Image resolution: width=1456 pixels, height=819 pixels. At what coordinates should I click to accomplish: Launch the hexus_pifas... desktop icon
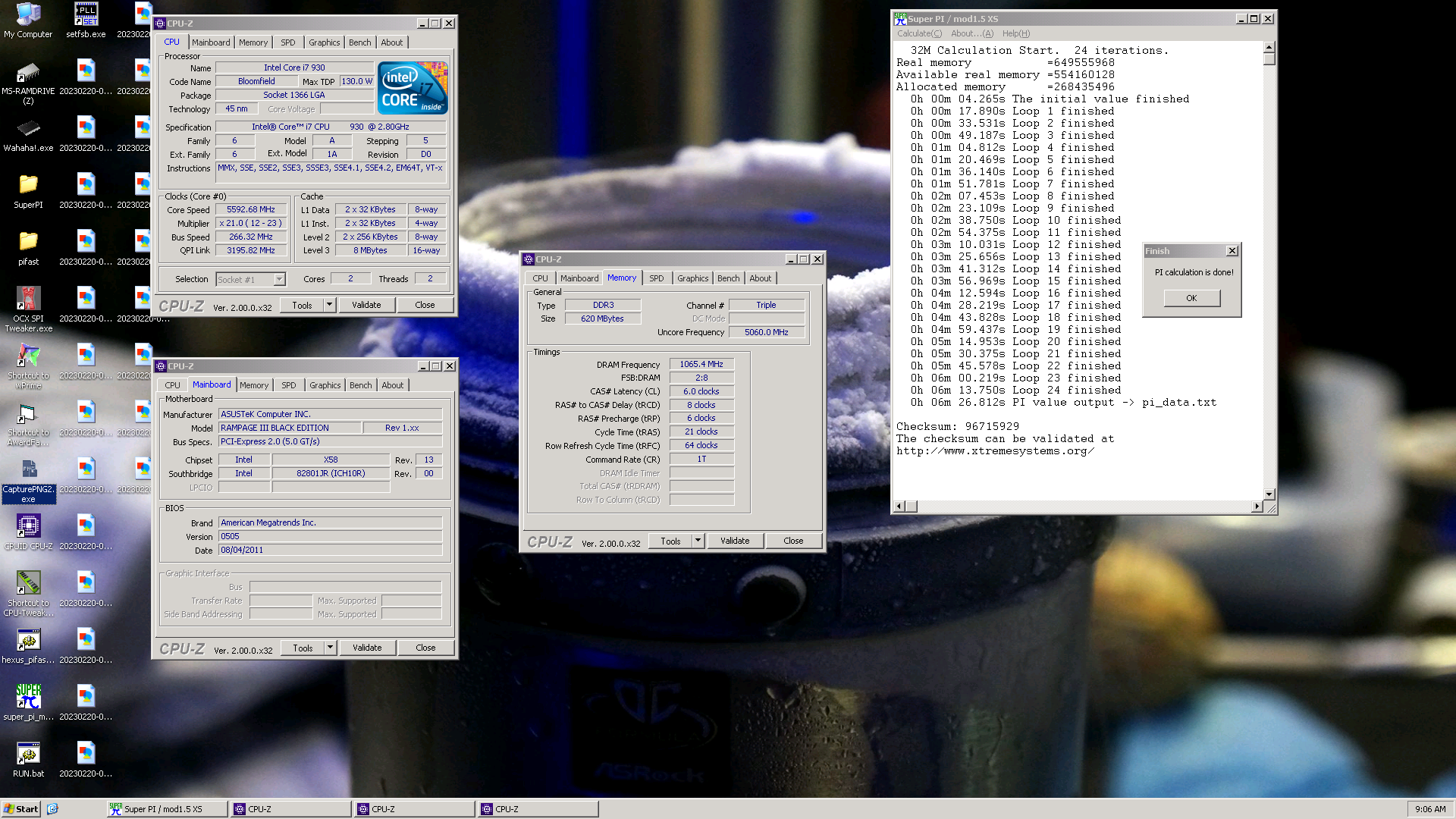point(28,646)
